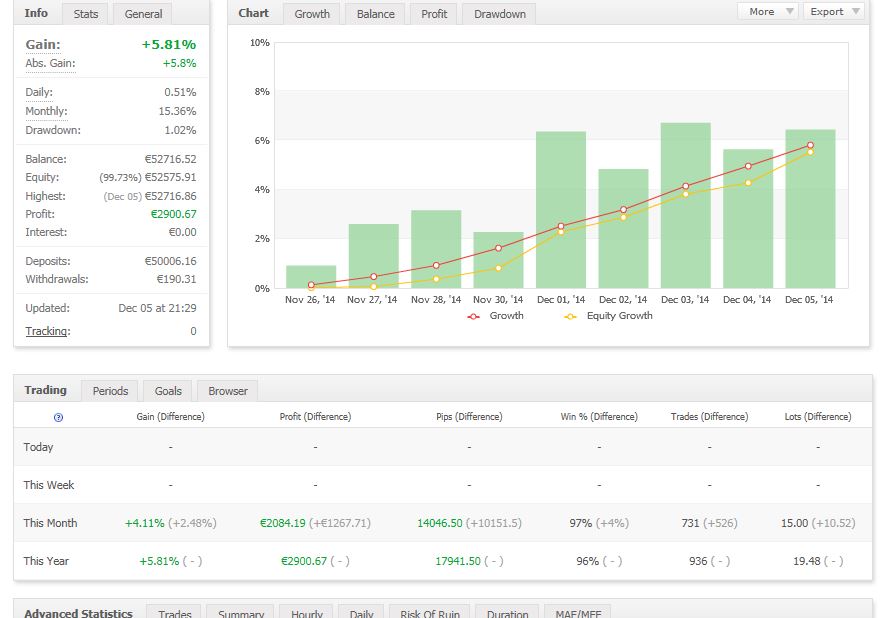Toggle the Equity Growth series legend label
884x618 pixels.
point(619,316)
